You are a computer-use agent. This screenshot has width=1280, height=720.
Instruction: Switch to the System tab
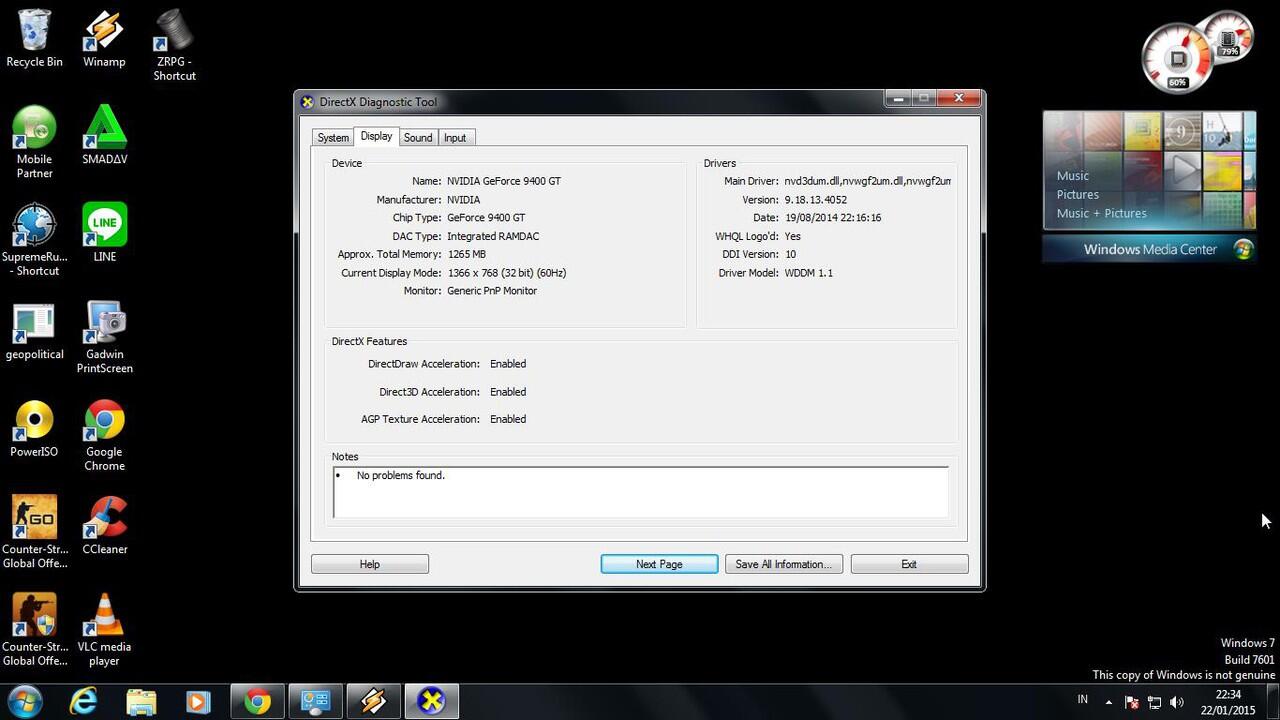(333, 138)
